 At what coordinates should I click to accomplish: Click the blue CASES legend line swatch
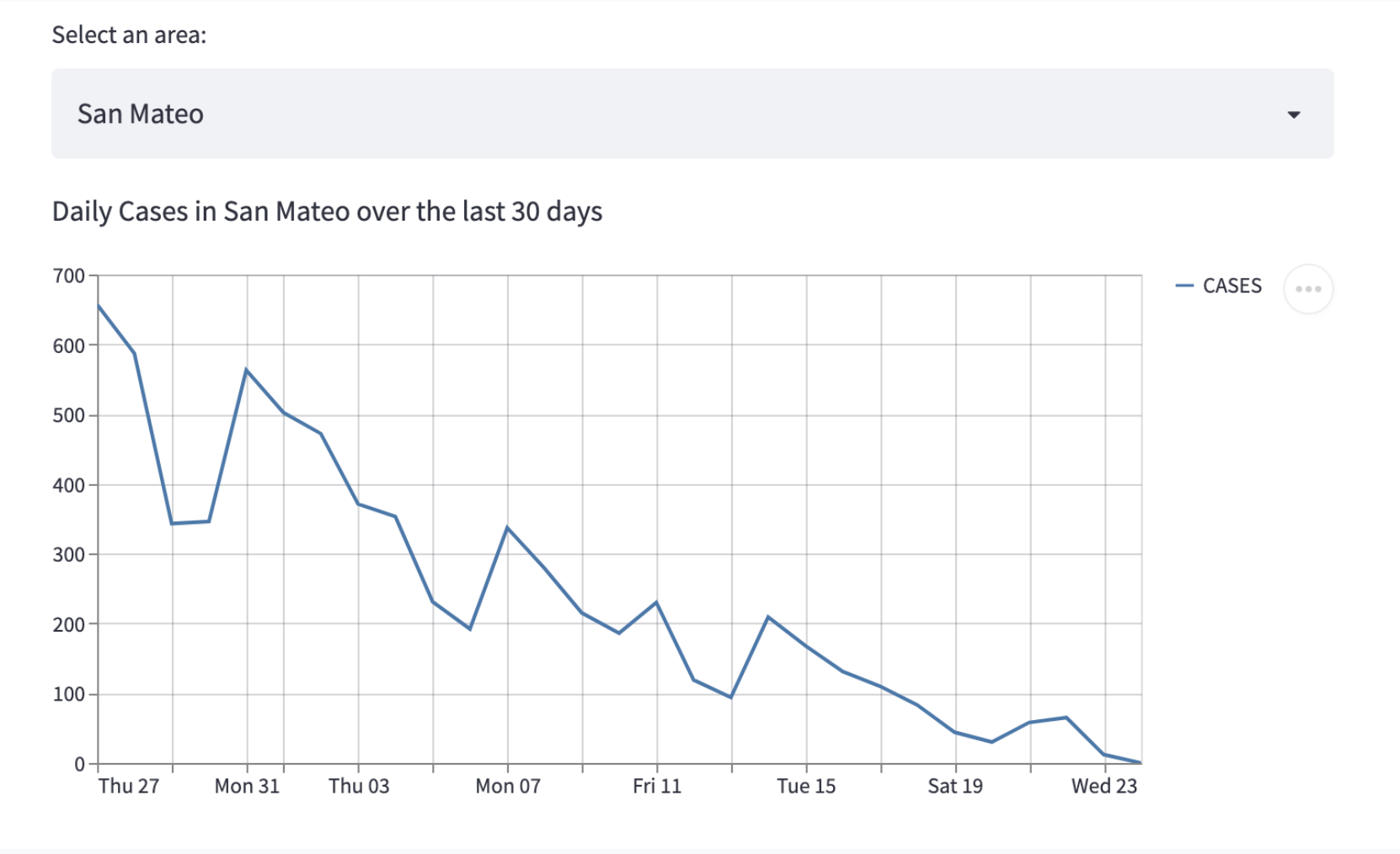coord(1184,286)
